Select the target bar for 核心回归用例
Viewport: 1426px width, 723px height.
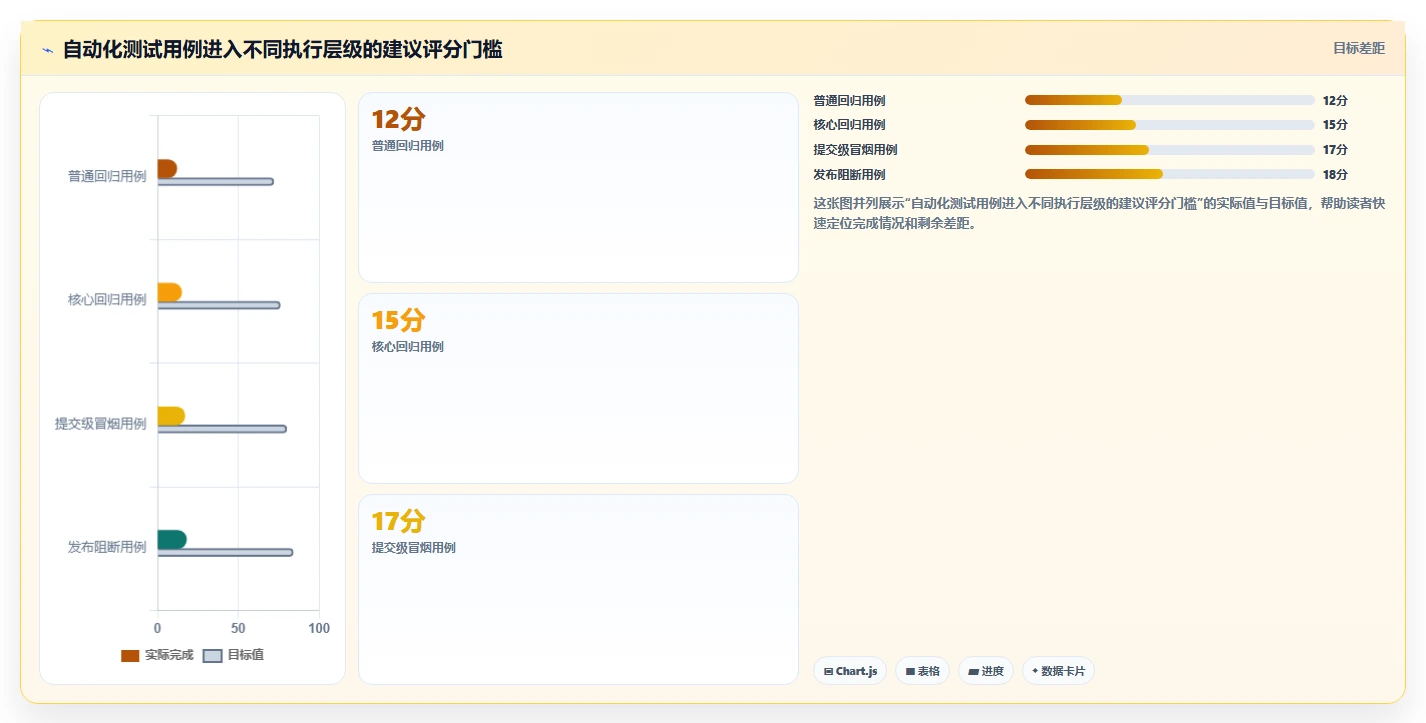click(219, 305)
